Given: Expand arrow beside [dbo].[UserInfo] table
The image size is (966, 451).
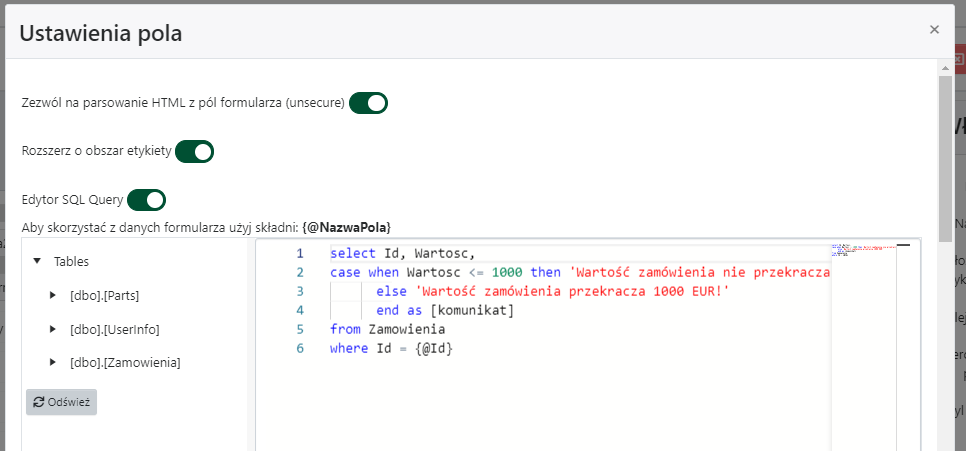Looking at the screenshot, I should [x=53, y=329].
